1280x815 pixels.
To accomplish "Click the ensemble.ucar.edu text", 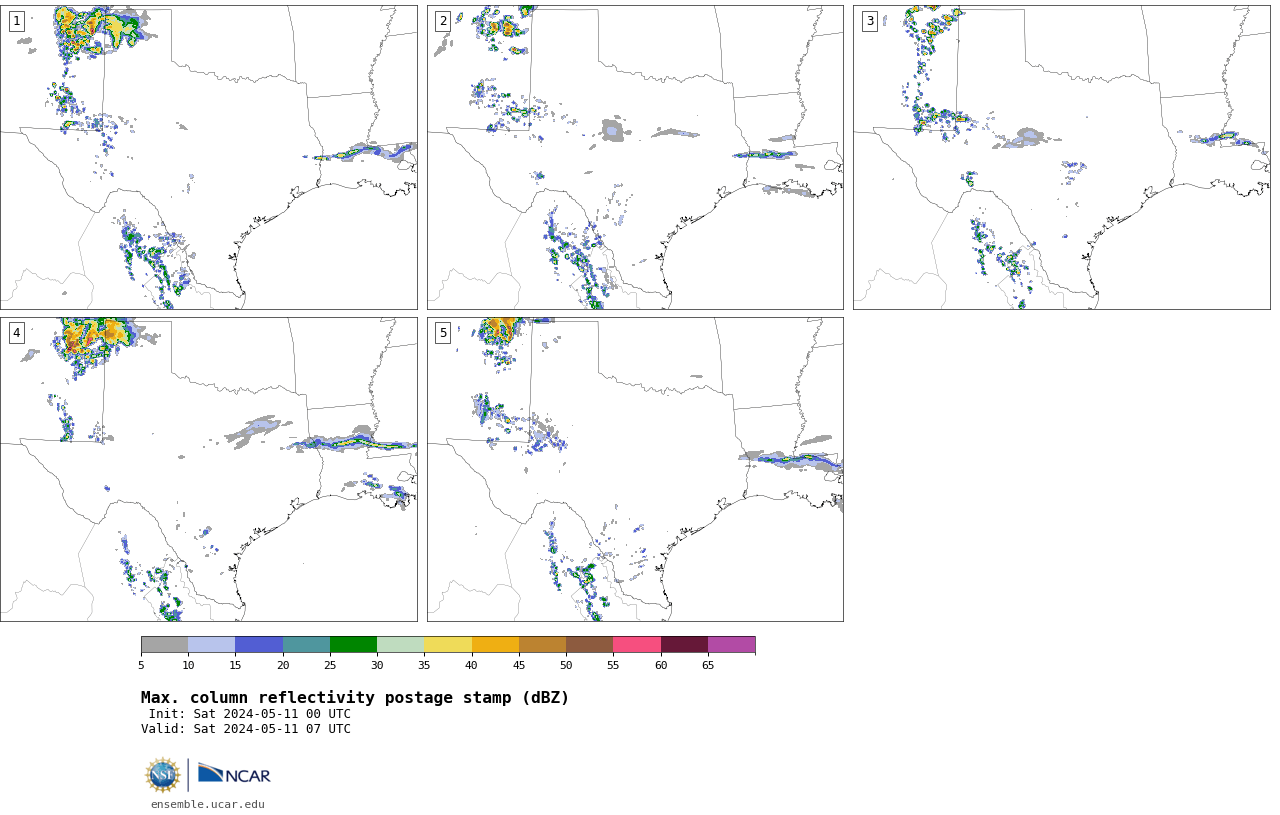I will [x=208, y=804].
